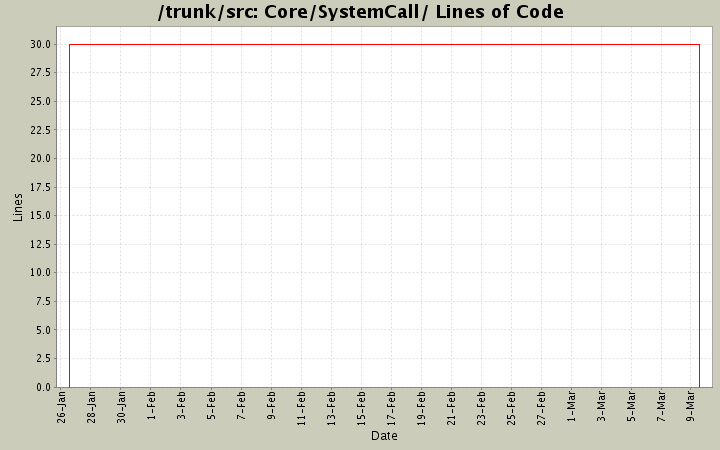
Task: Select the 9-Mar date tick label
Action: (x=692, y=408)
